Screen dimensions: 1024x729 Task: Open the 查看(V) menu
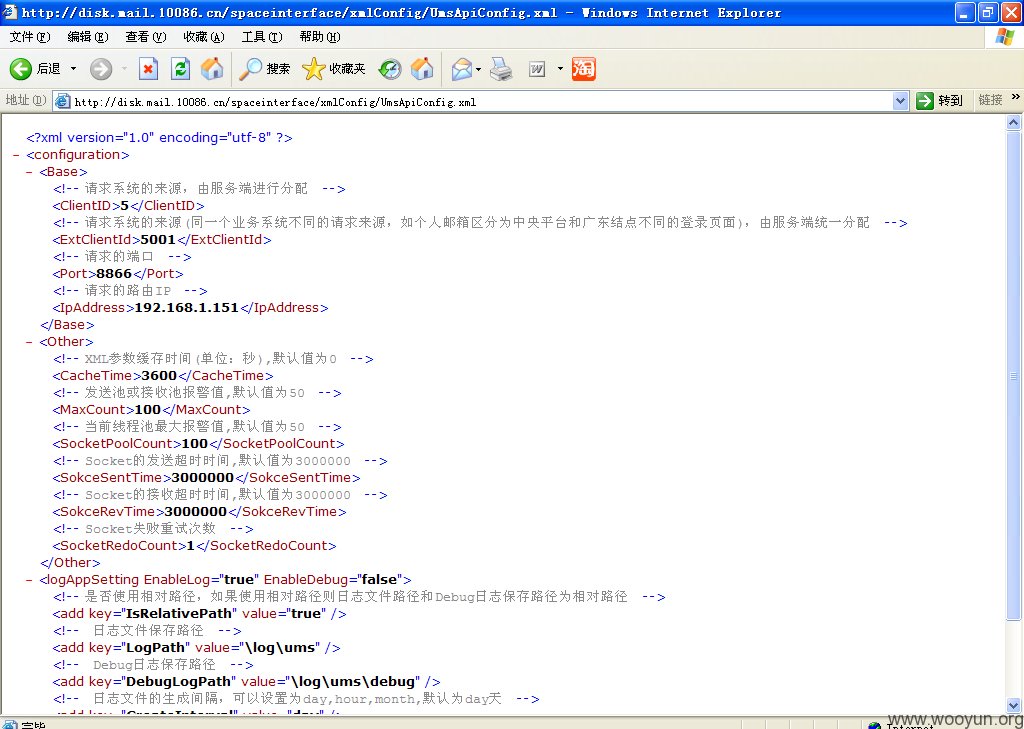[146, 37]
